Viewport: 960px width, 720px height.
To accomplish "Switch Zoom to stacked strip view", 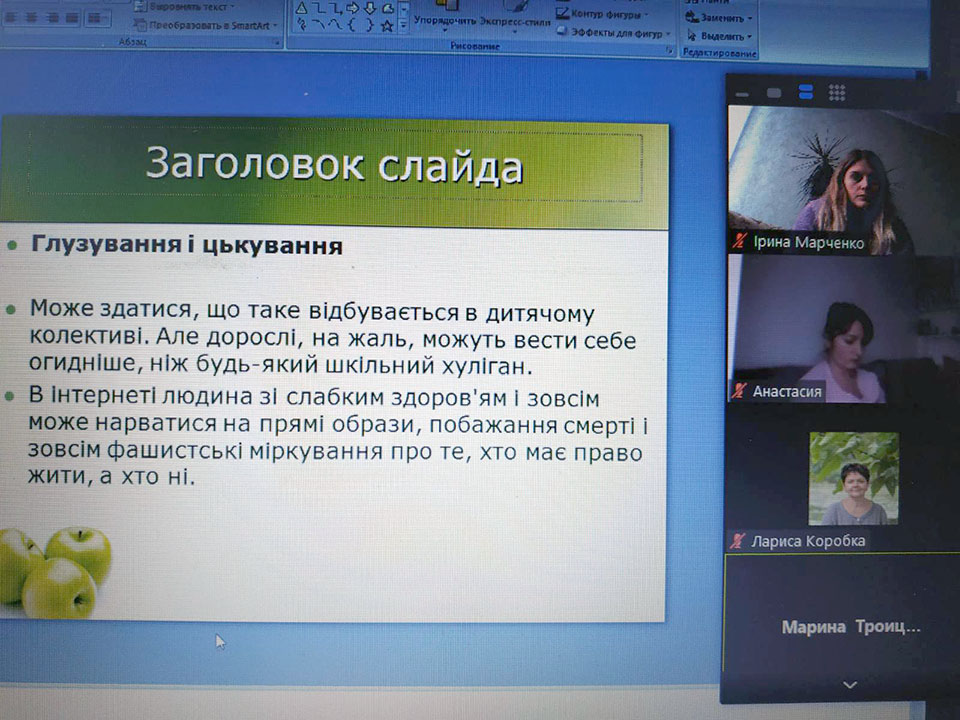I will pyautogui.click(x=806, y=92).
